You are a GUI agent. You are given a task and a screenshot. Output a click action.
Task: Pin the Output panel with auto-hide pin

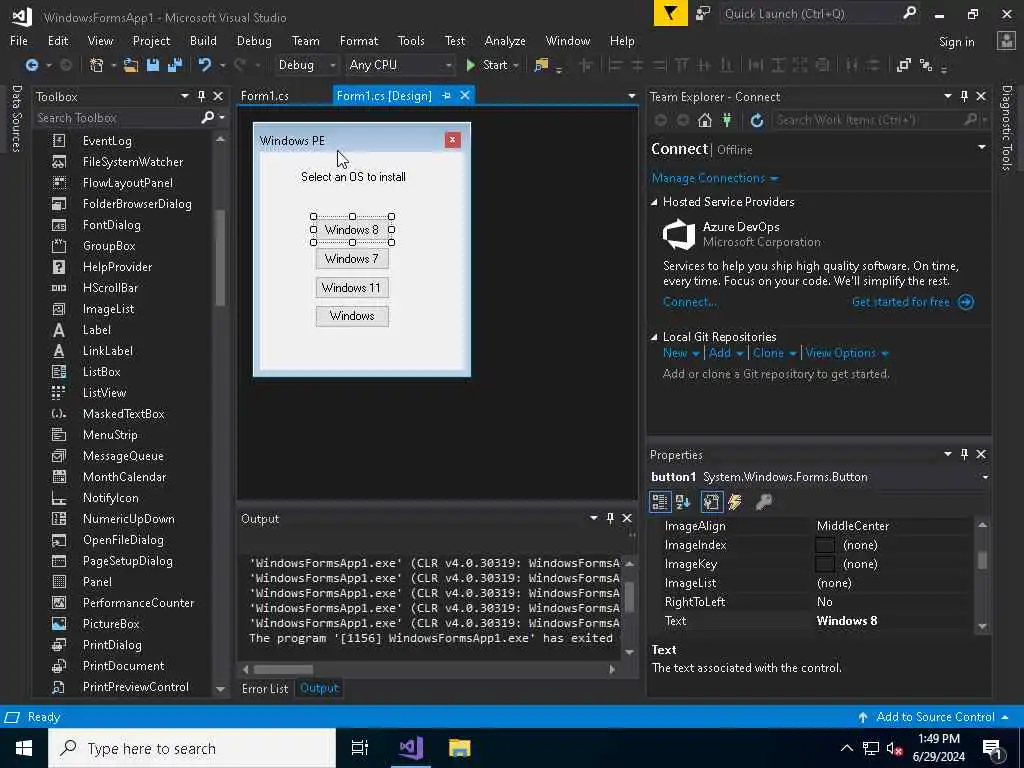point(610,518)
